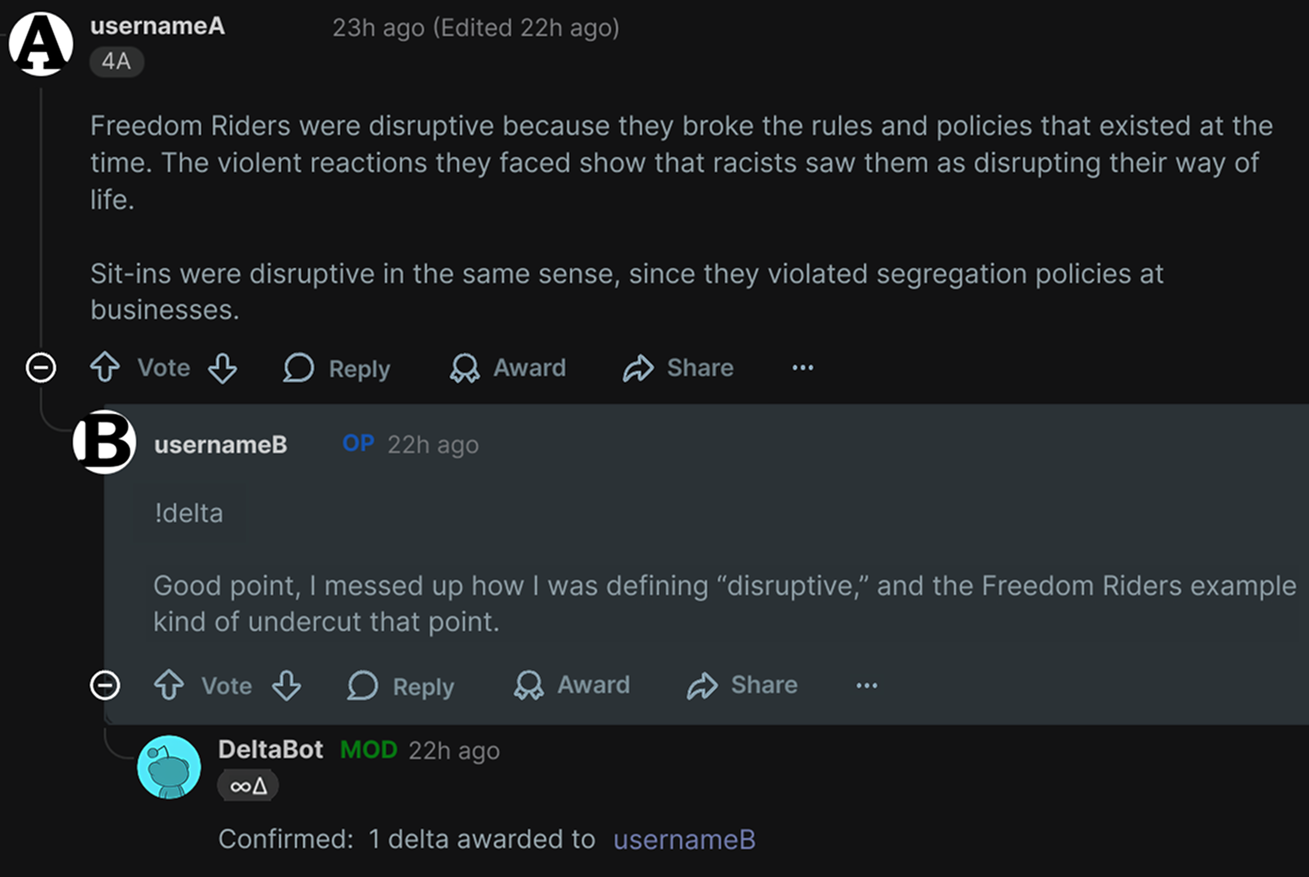Collapse usernameA's comment thread
This screenshot has height=877, width=1309.
(x=41, y=368)
